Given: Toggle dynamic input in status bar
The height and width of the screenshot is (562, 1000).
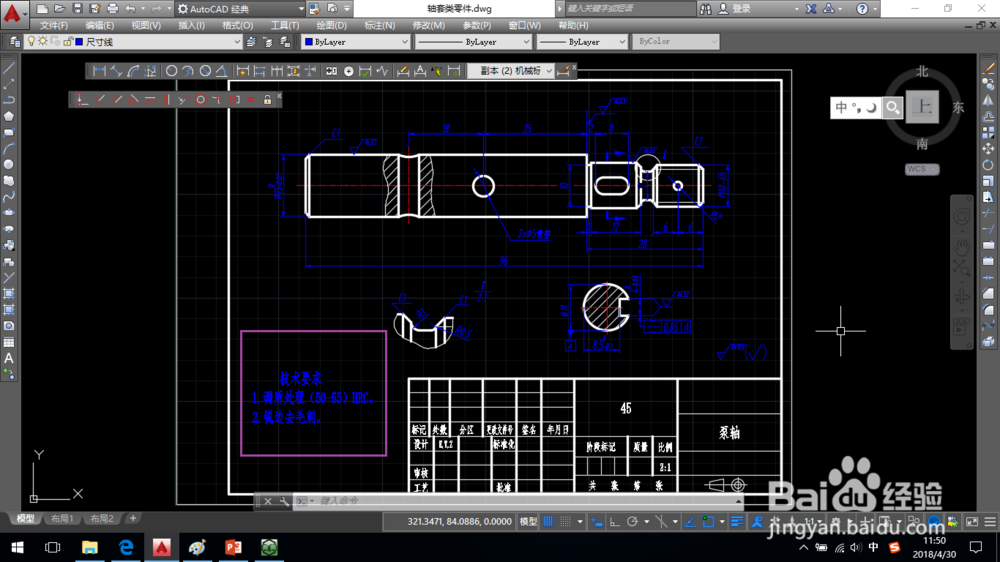Looking at the screenshot, I should coord(597,522).
